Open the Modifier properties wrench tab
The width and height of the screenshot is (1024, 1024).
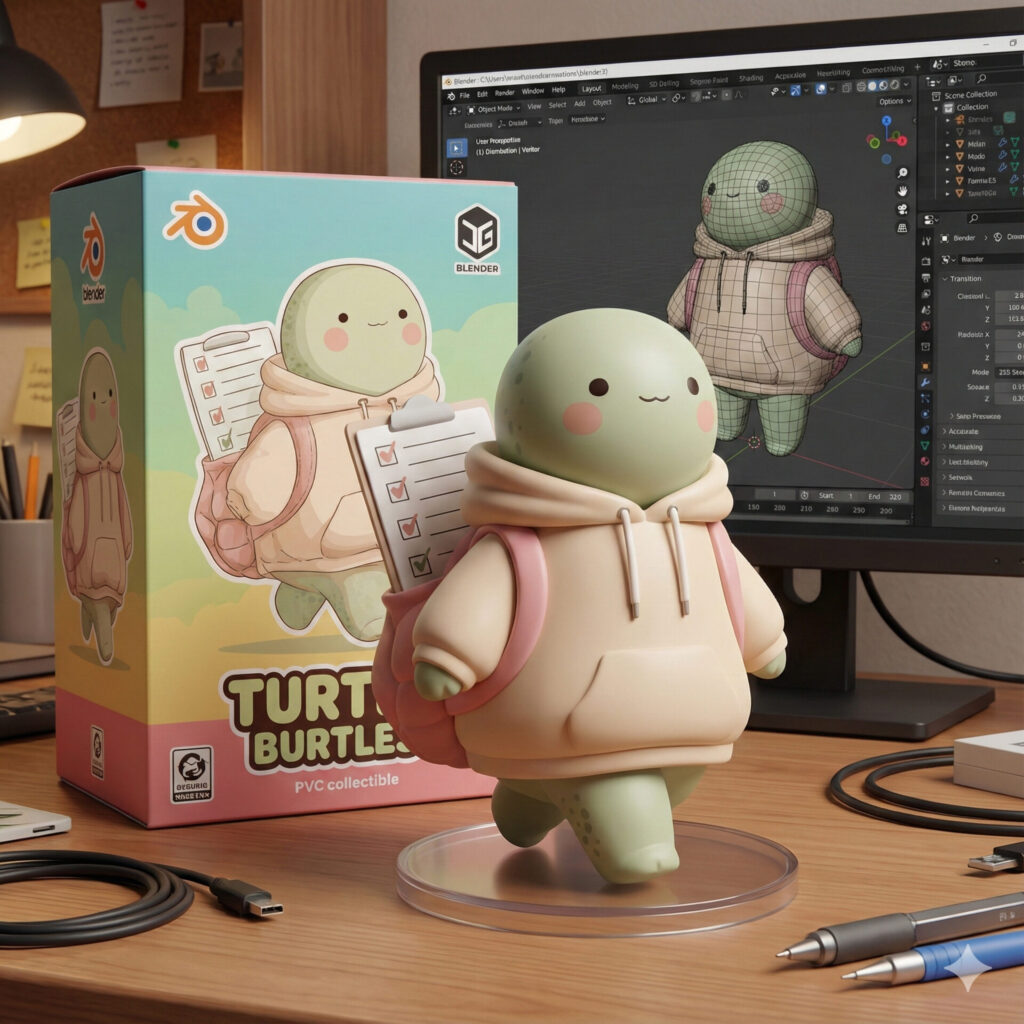926,382
